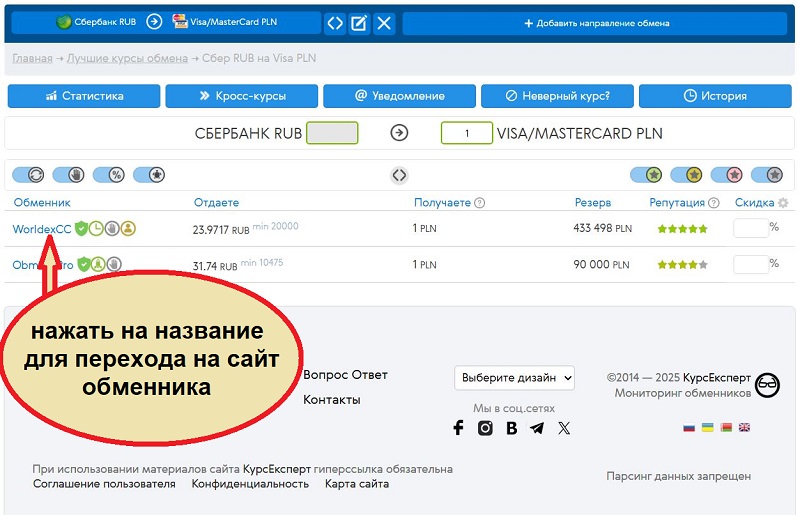Click the center reverse direction arrows icon
The image size is (800, 515).
(399, 176)
